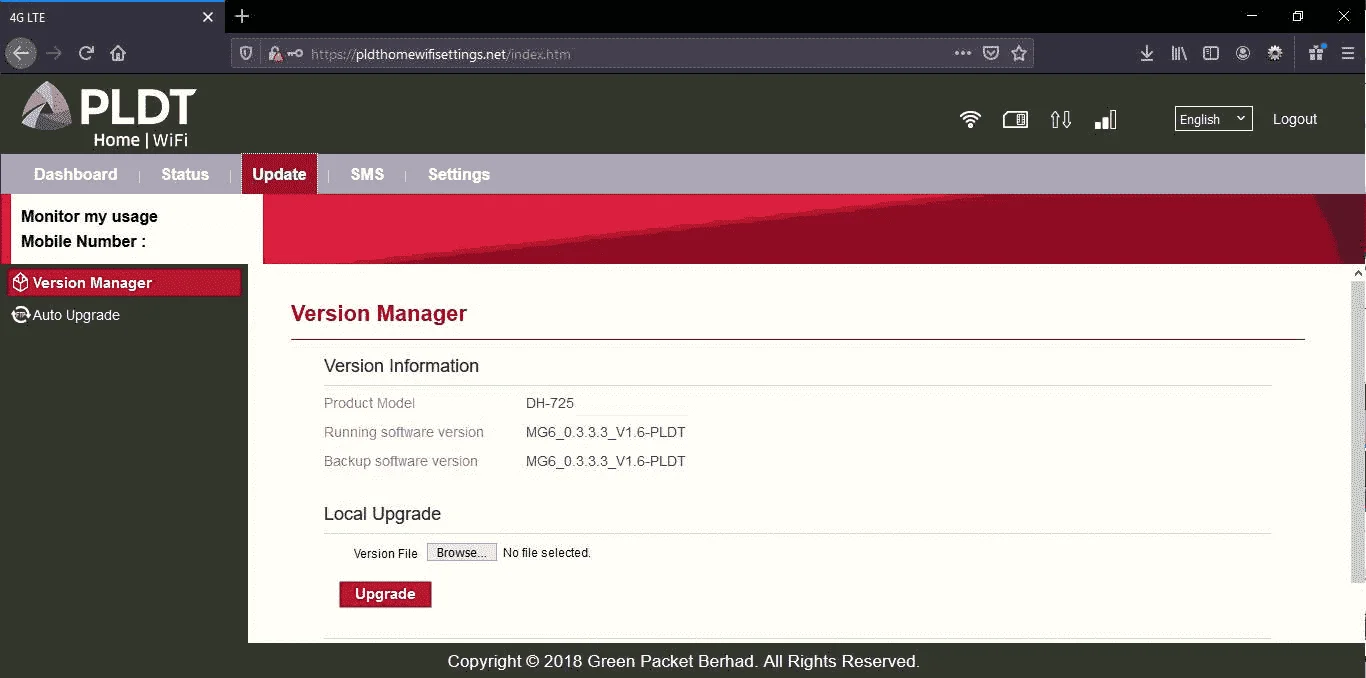Open the Status tab
The image size is (1366, 678).
point(185,174)
